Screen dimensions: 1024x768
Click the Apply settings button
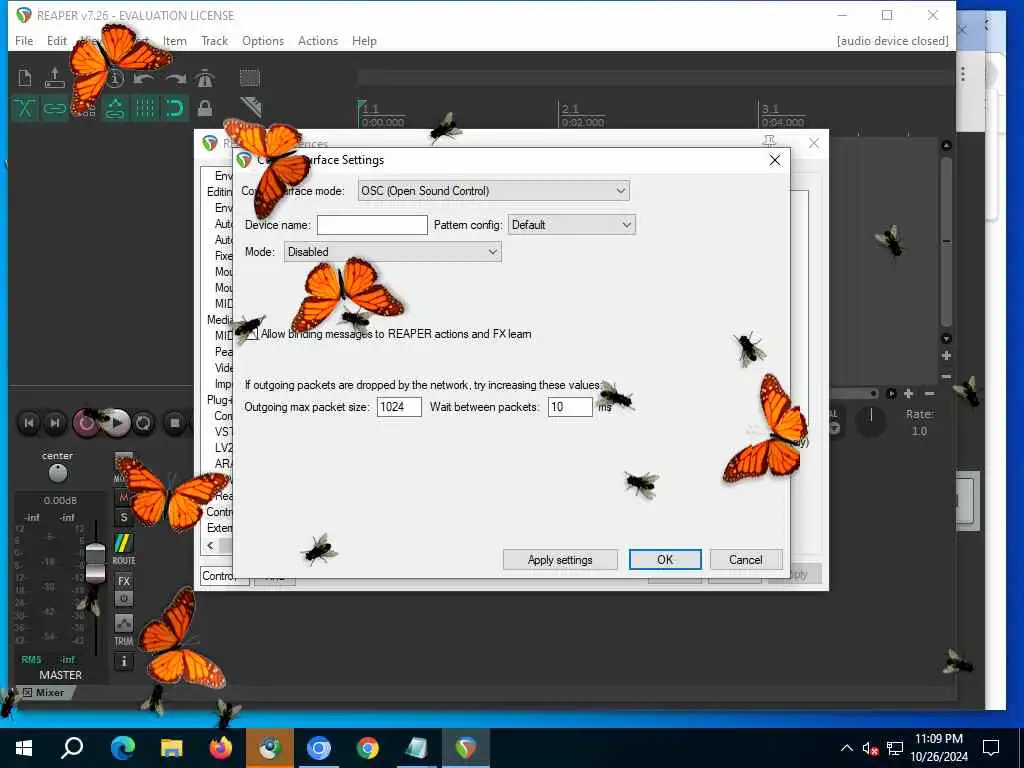[560, 560]
